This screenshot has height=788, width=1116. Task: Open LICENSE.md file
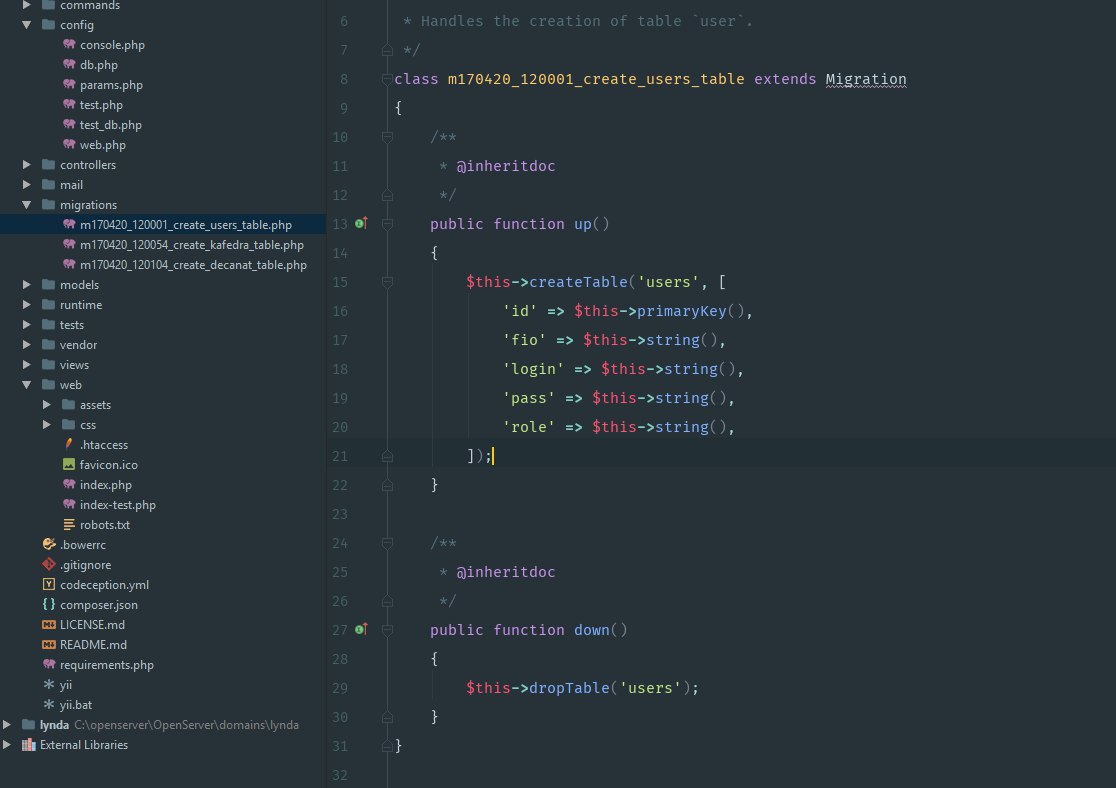(92, 624)
